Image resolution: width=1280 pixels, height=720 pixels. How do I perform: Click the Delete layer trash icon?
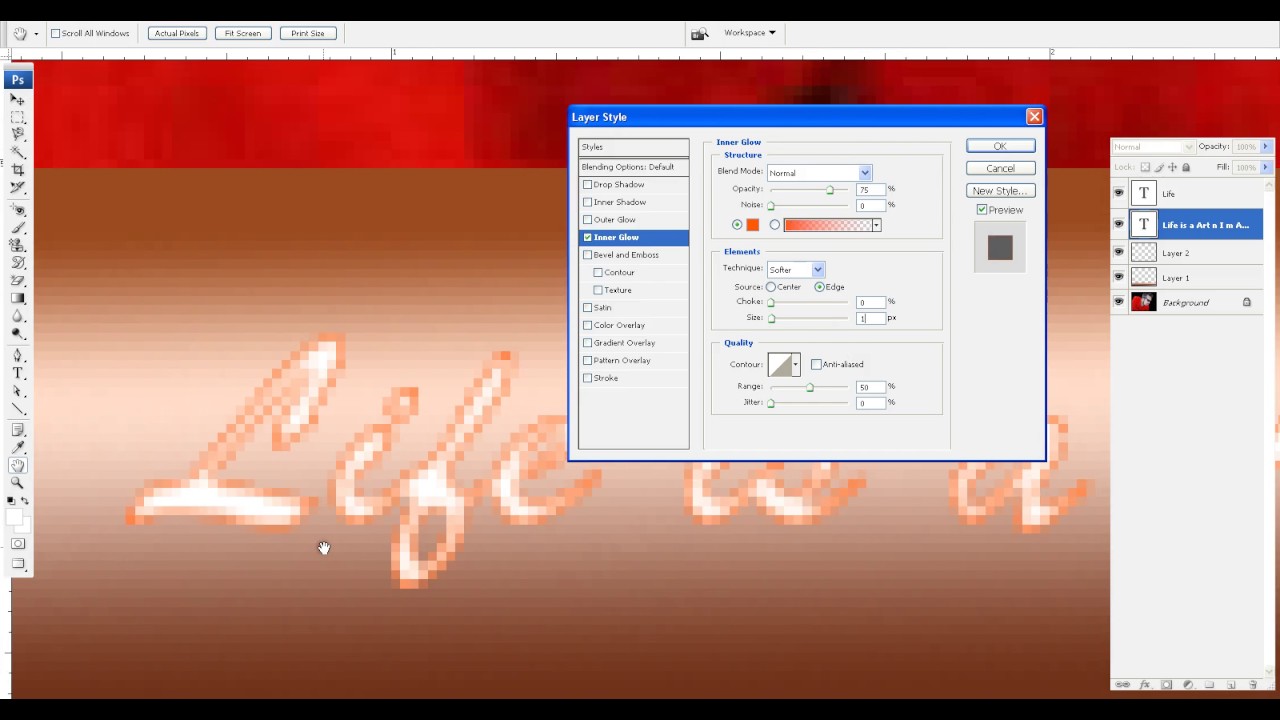point(1253,685)
